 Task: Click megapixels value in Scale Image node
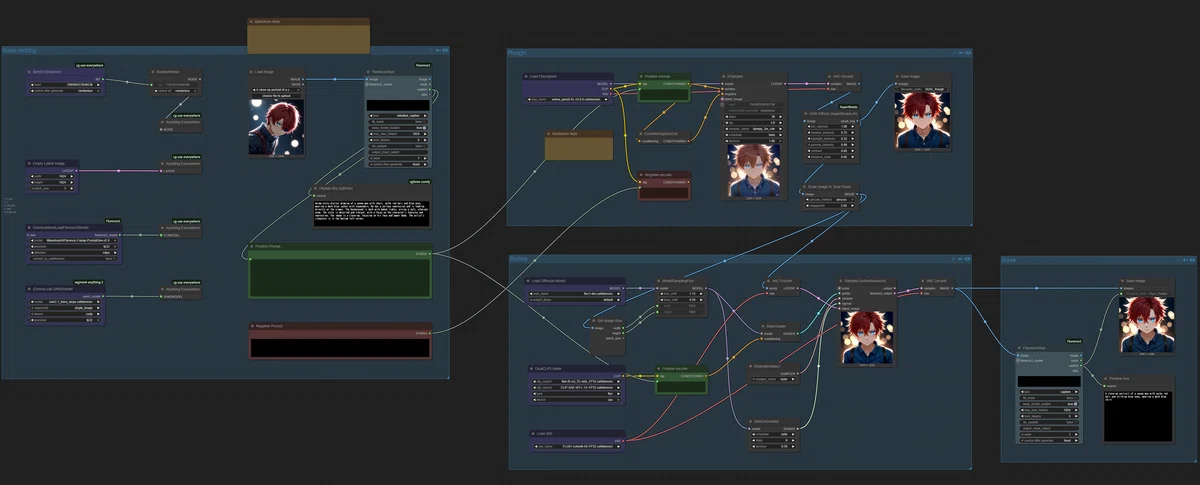point(830,205)
